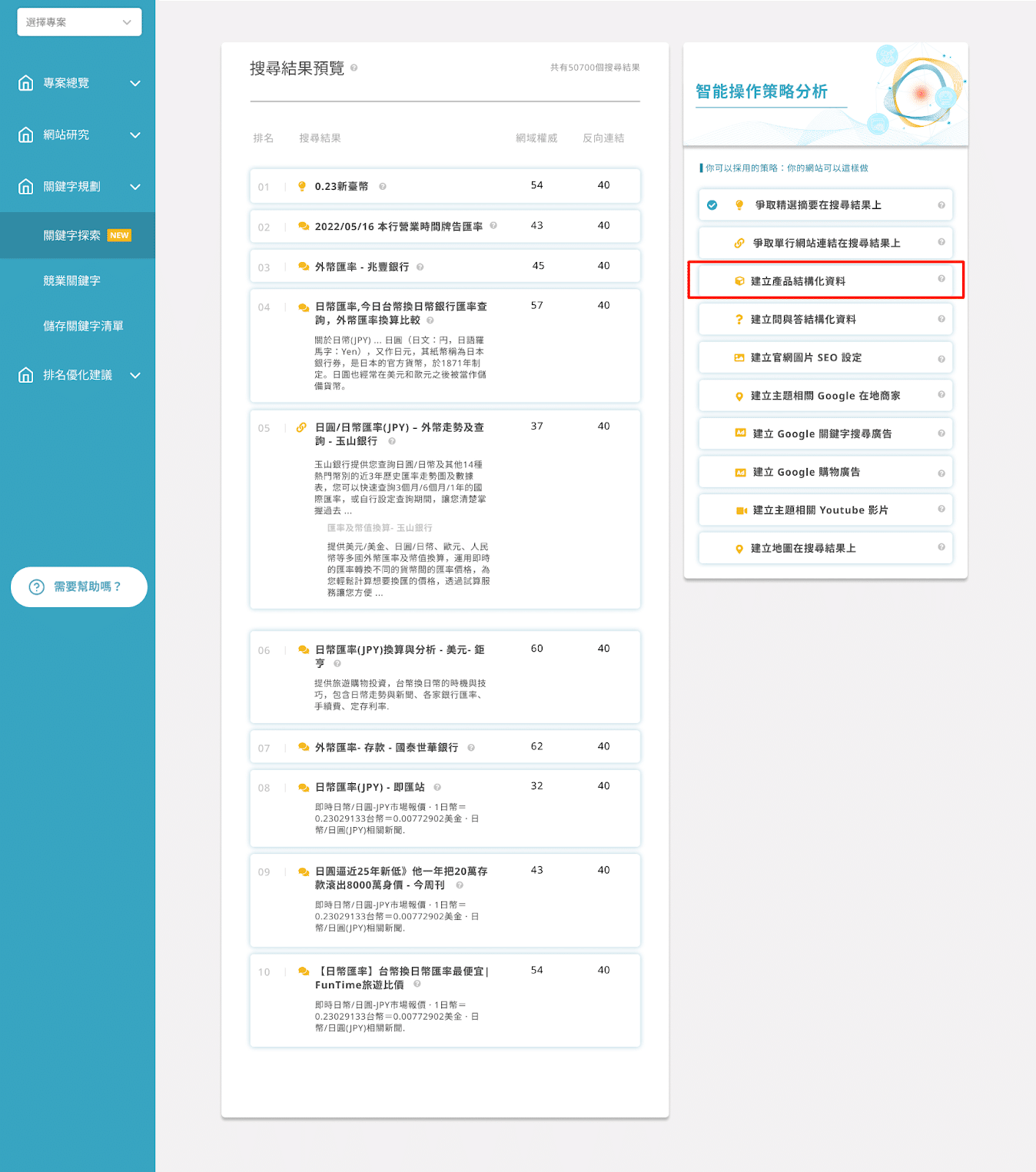Click lightbulb icon on 0.23新臺幣 result
The width and height of the screenshot is (1036, 1172).
tap(302, 187)
